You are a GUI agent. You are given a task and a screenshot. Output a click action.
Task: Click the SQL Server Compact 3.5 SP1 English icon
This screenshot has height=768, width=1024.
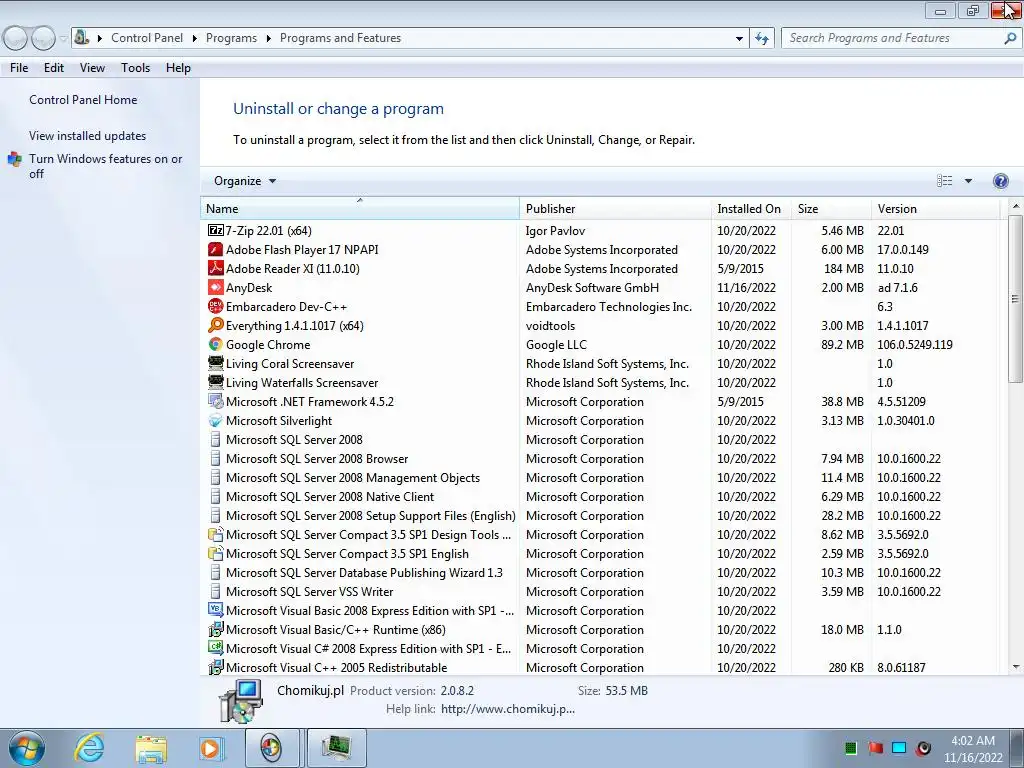point(216,553)
